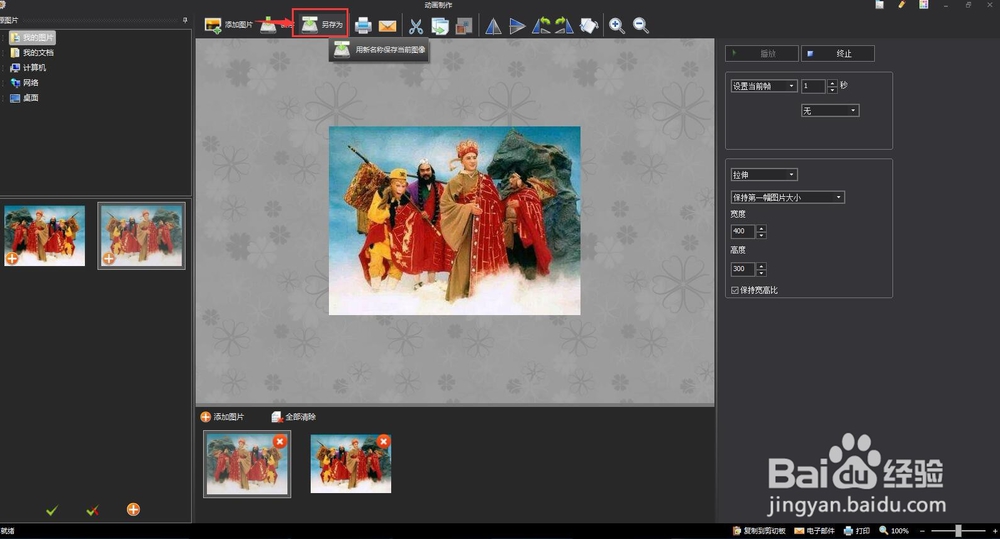Flip image vertically with sideways triangle icon
Screen dimensions: 1000x539
click(517, 26)
